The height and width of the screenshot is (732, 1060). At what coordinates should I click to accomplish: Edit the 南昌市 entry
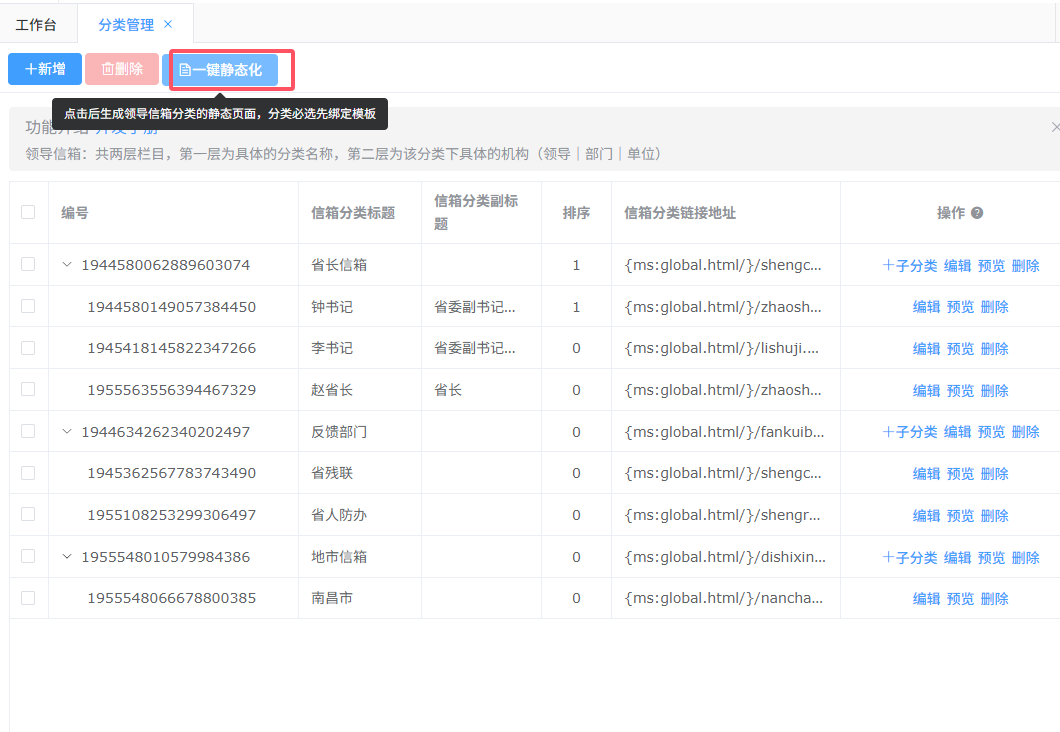click(926, 599)
